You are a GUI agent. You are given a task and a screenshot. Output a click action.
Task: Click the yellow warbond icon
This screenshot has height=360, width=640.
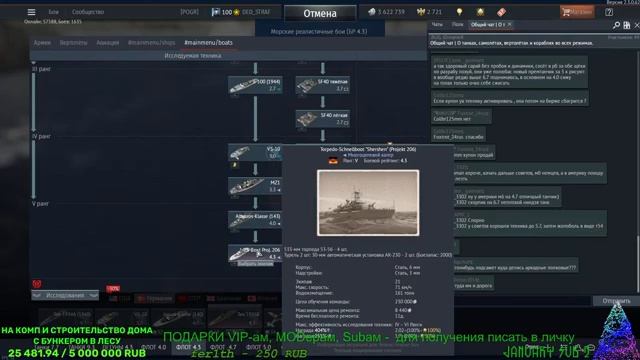[x=480, y=12]
